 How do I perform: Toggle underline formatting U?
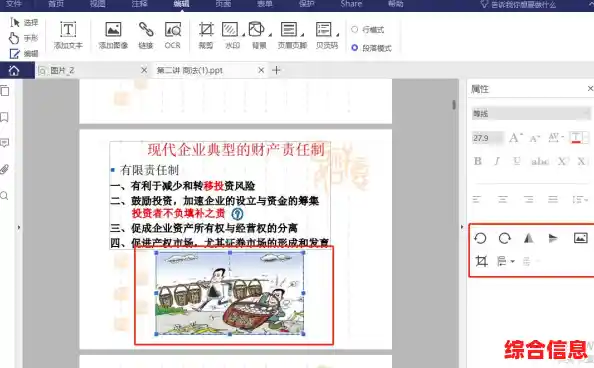[x=517, y=161]
